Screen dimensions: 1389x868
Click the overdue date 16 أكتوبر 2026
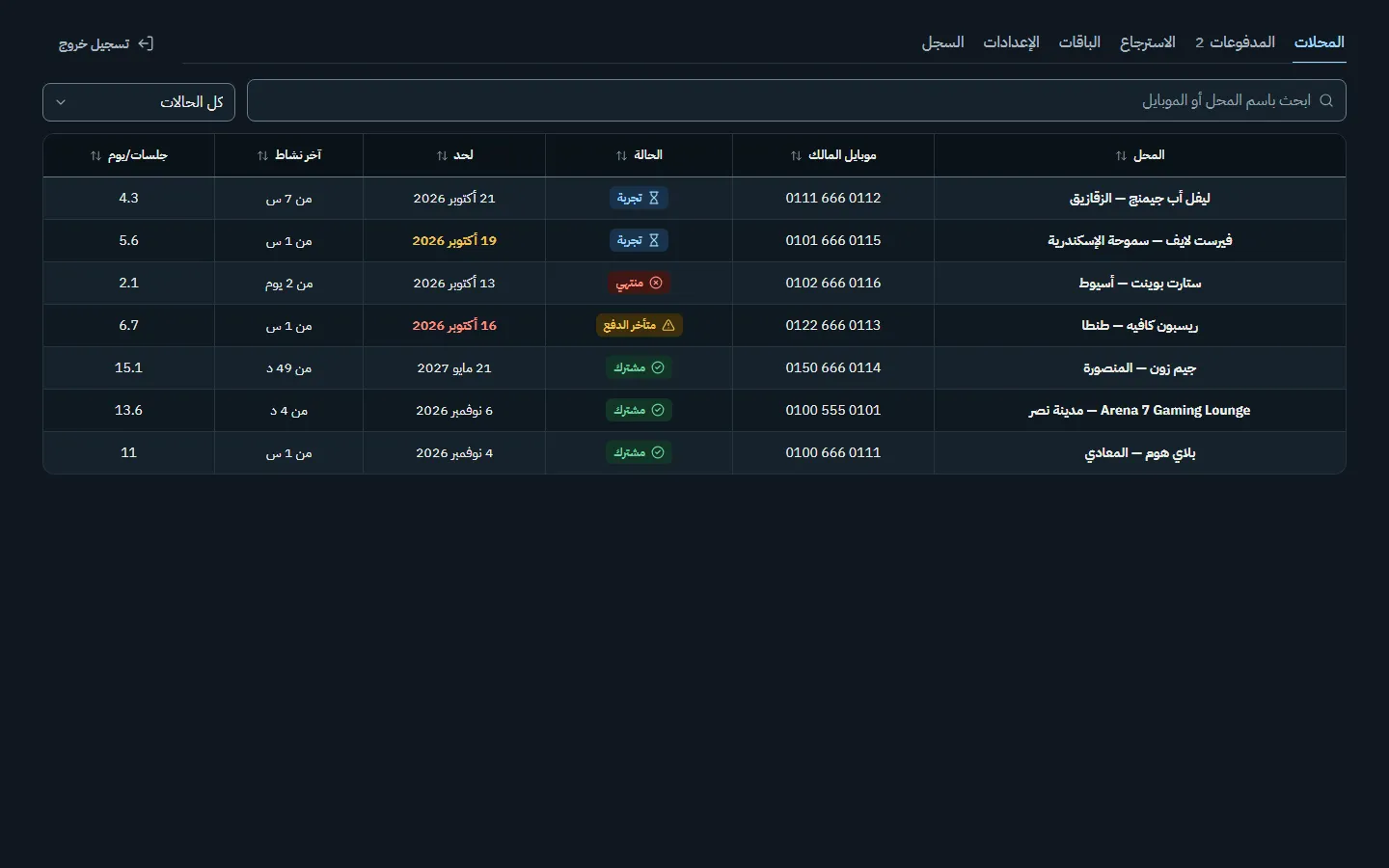(x=454, y=326)
